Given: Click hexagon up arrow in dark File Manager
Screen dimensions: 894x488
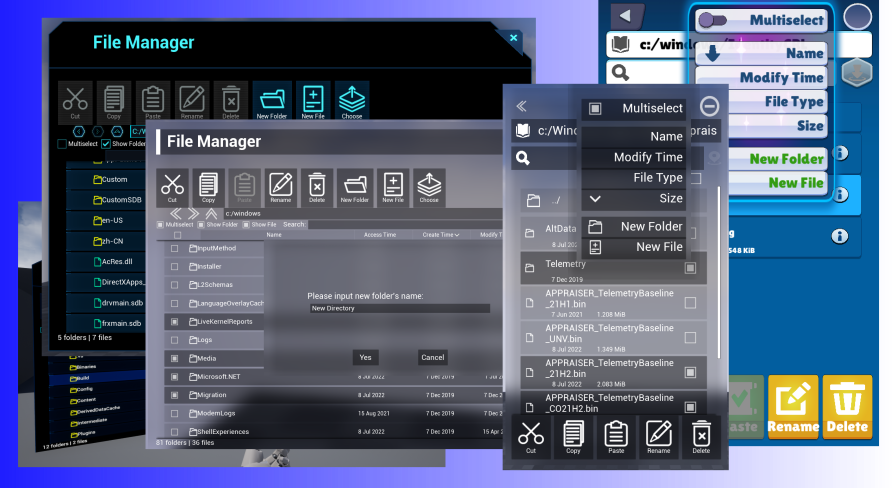Looking at the screenshot, I should (117, 132).
